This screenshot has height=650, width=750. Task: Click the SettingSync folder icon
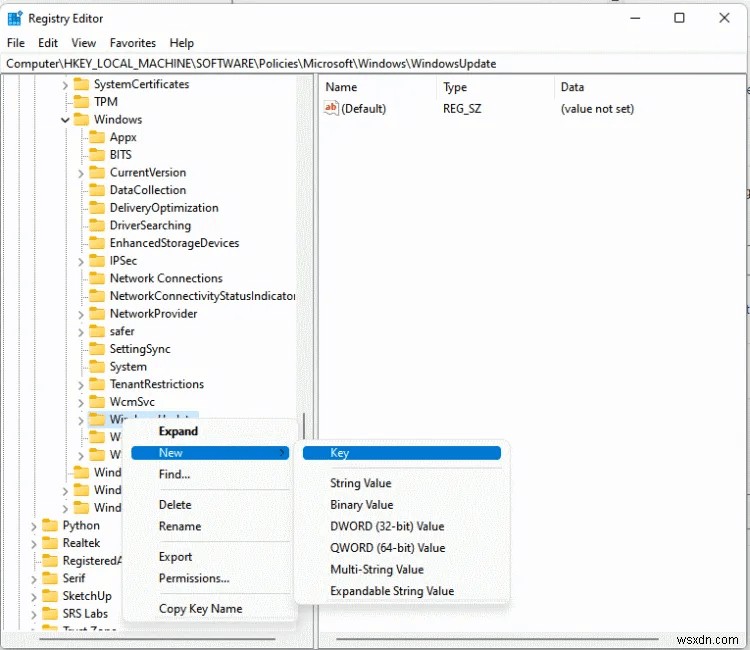point(97,349)
